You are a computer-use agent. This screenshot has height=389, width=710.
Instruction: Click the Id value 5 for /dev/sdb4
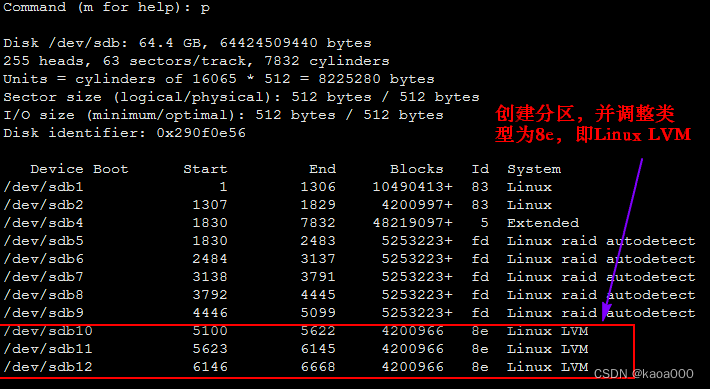pos(485,223)
